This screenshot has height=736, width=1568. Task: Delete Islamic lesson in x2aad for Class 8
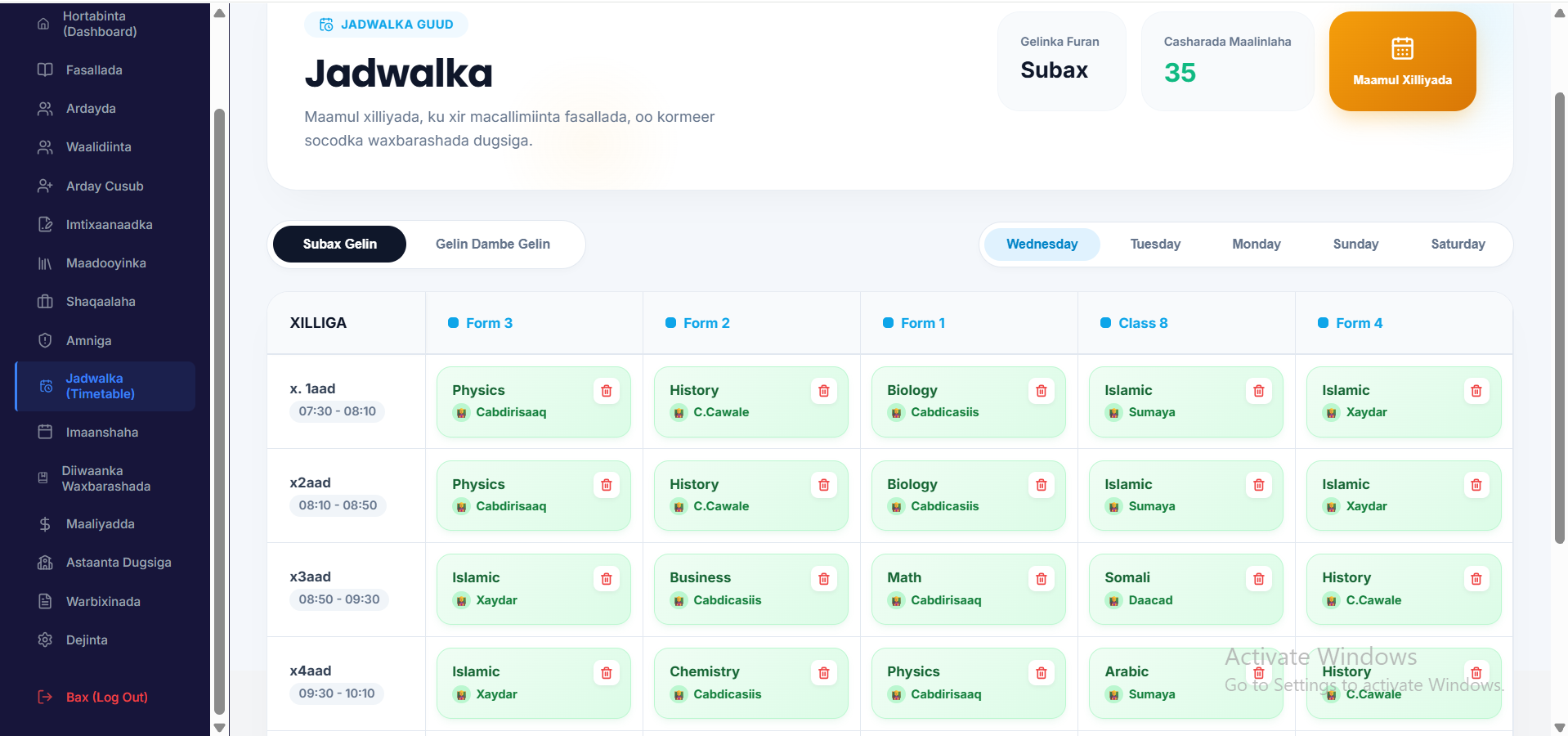pyautogui.click(x=1259, y=485)
